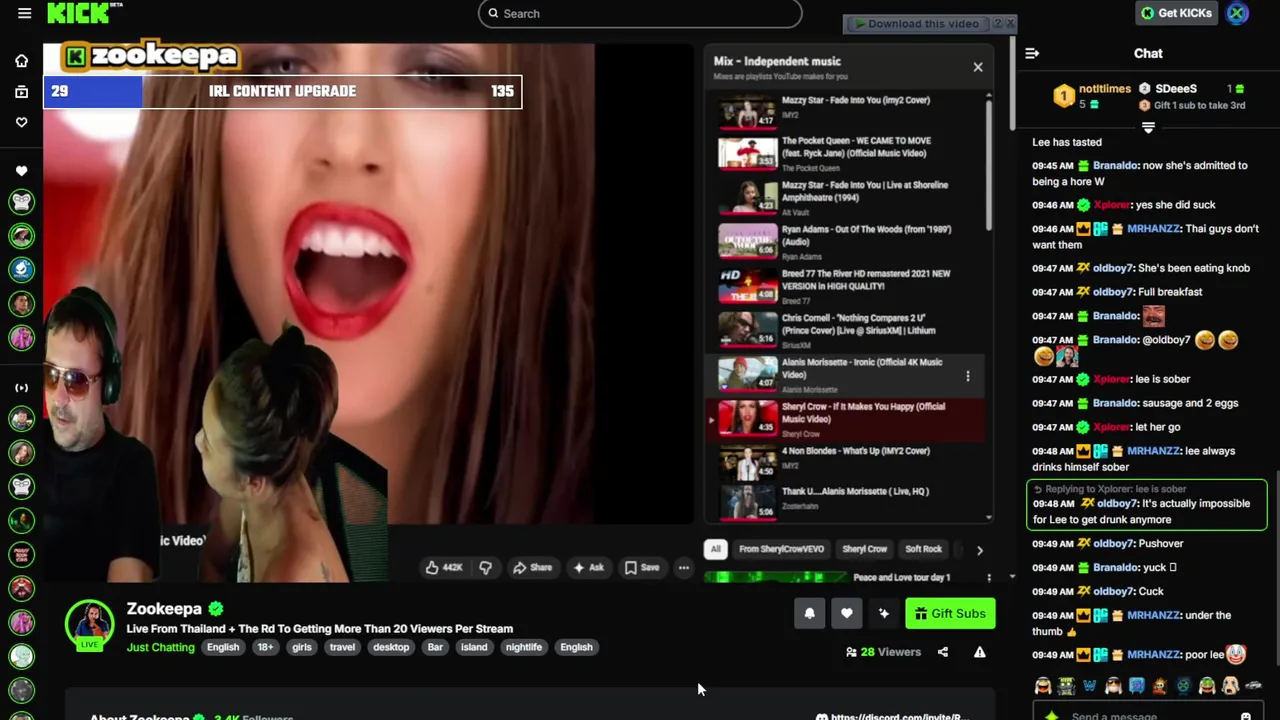Image resolution: width=1280 pixels, height=720 pixels.
Task: Close the Download this video bar
Action: (x=1009, y=23)
